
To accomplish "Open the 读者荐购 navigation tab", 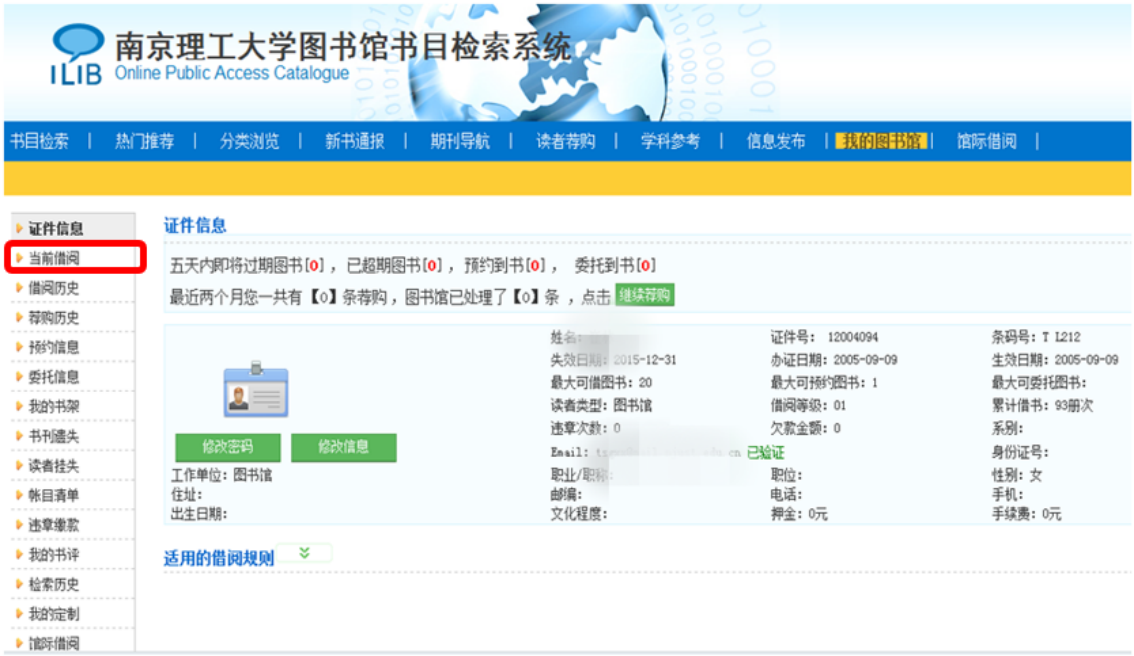I will (x=566, y=141).
